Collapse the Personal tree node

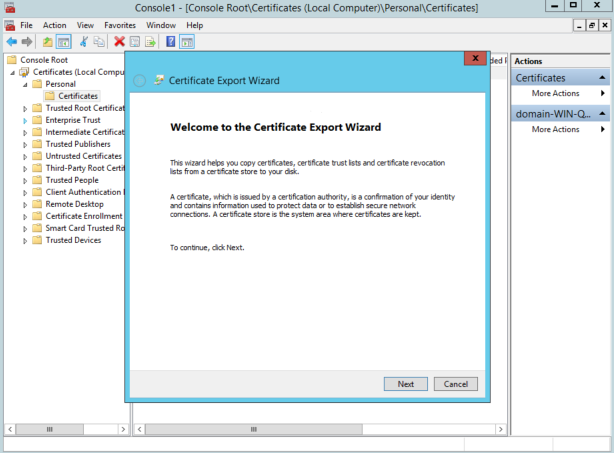pos(25,85)
